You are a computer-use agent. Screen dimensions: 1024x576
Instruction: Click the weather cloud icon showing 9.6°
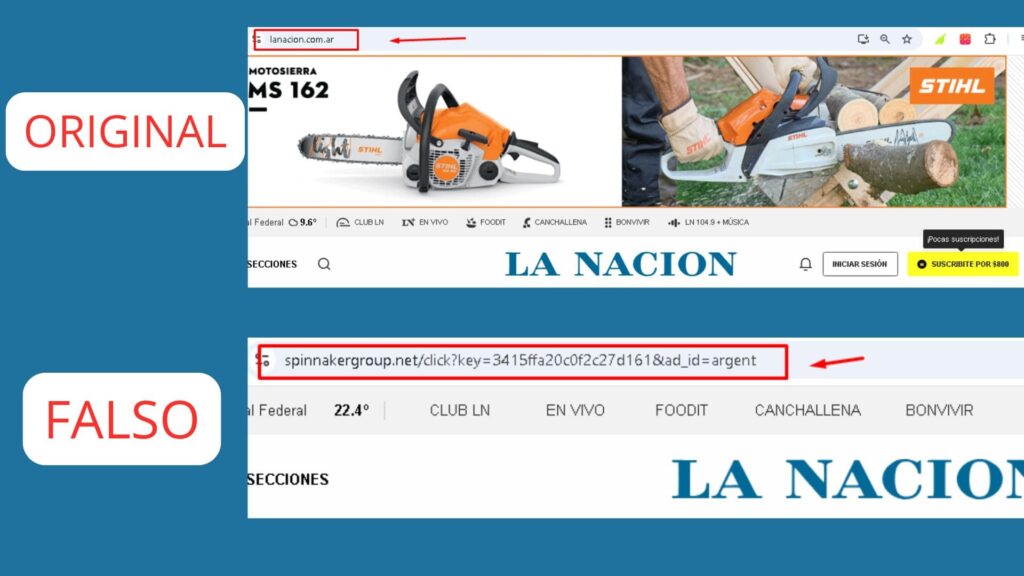click(293, 223)
